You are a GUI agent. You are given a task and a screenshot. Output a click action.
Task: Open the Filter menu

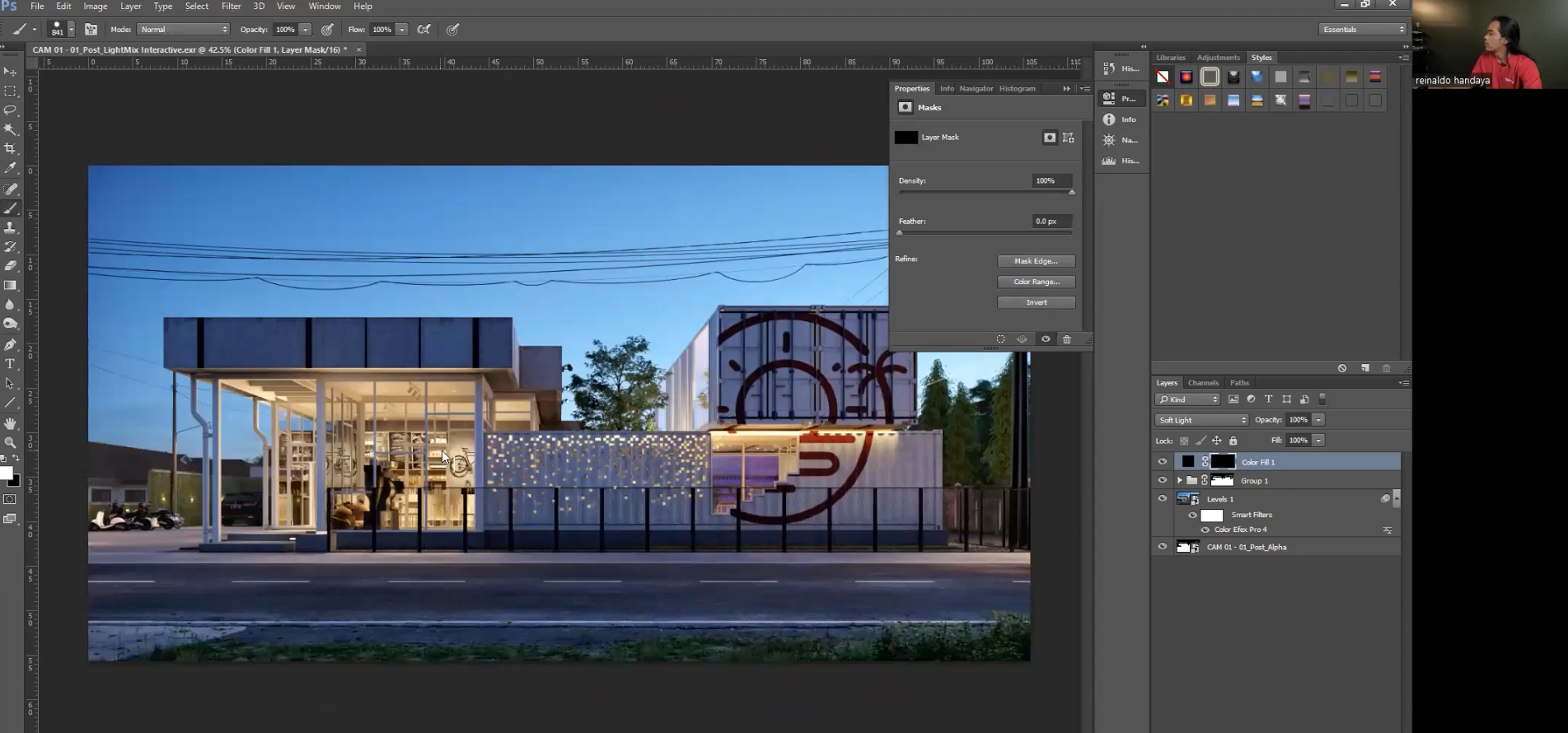[x=231, y=6]
